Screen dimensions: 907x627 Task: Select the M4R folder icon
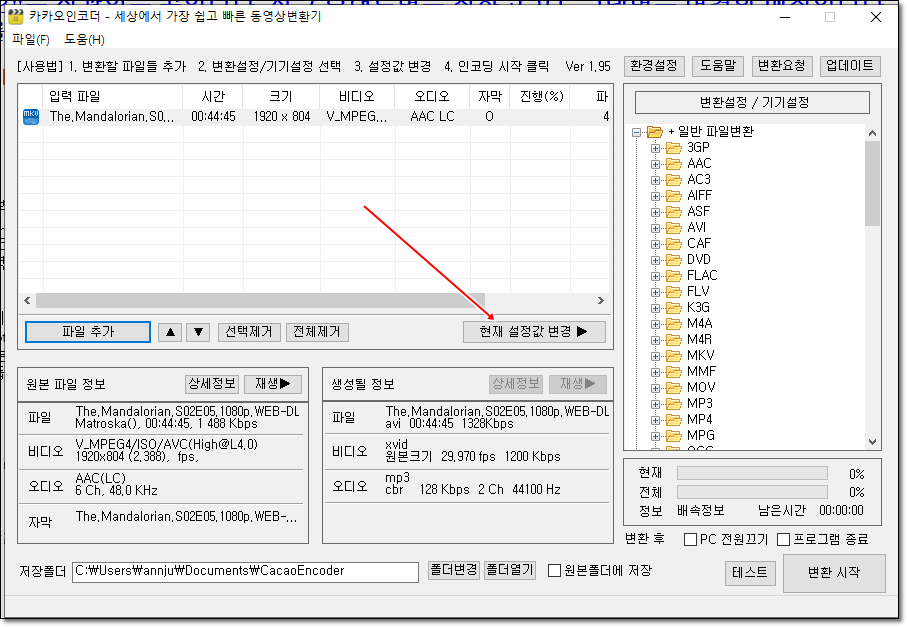673,340
